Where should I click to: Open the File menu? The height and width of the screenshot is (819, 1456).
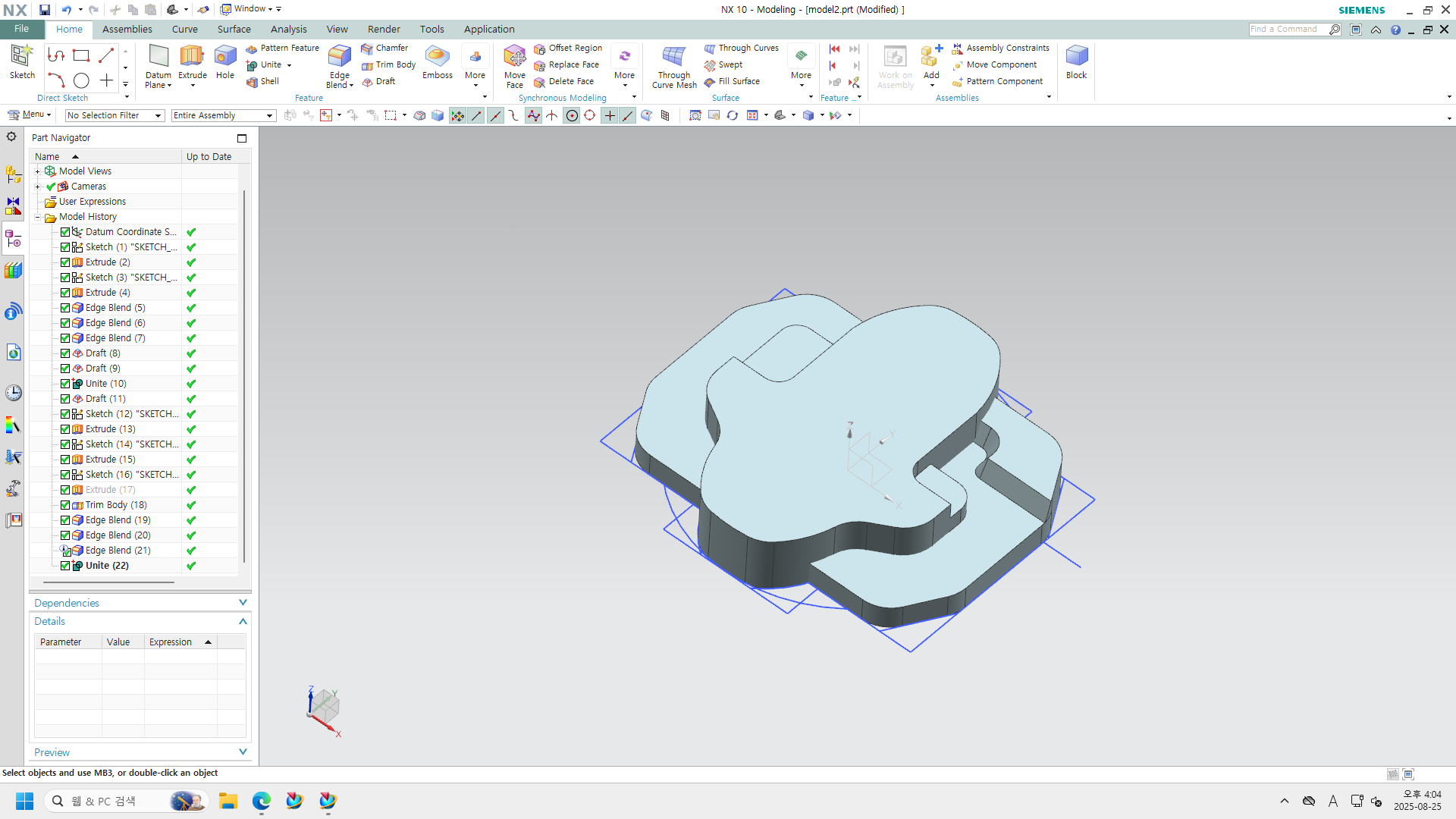[22, 29]
